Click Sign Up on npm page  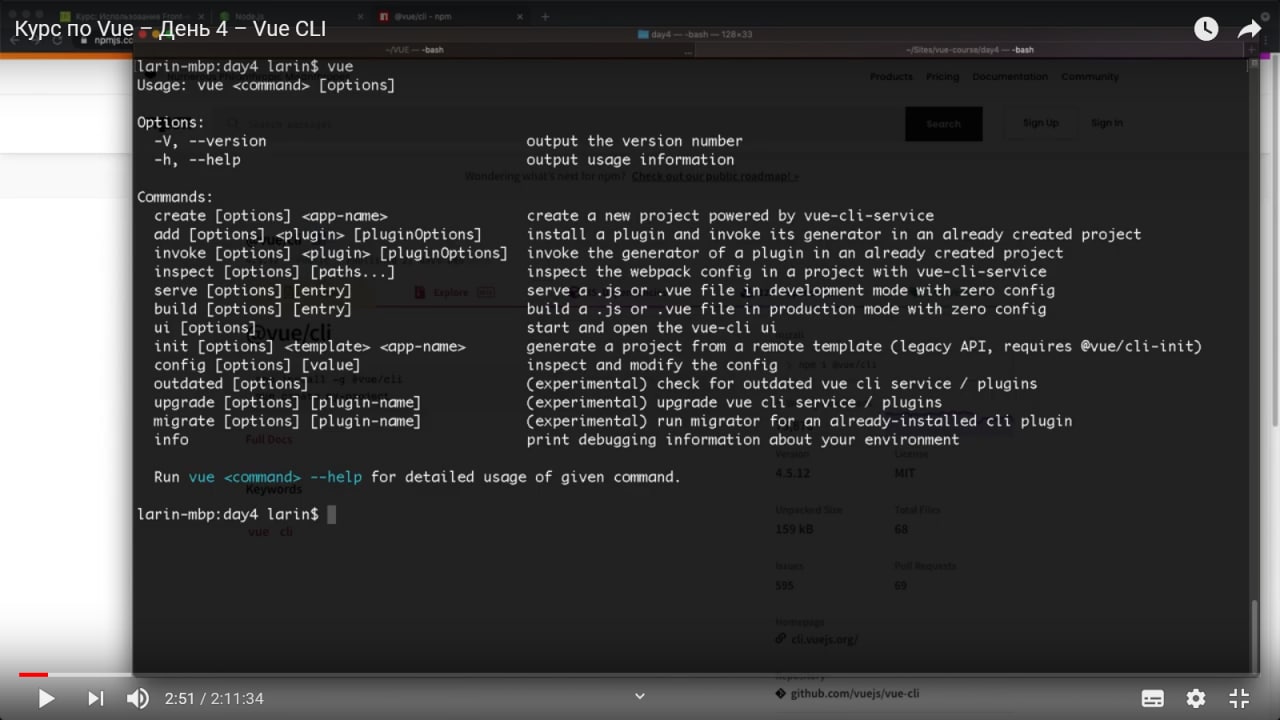pyautogui.click(x=1040, y=123)
